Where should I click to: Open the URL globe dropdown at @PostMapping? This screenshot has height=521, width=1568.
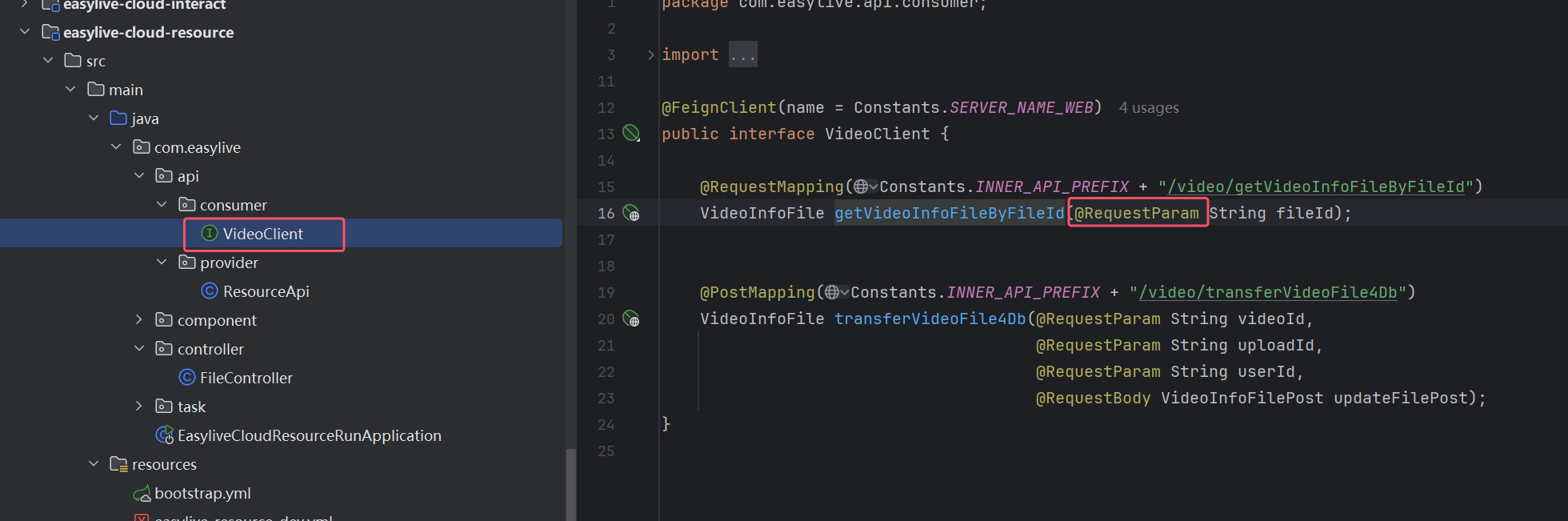coord(836,292)
